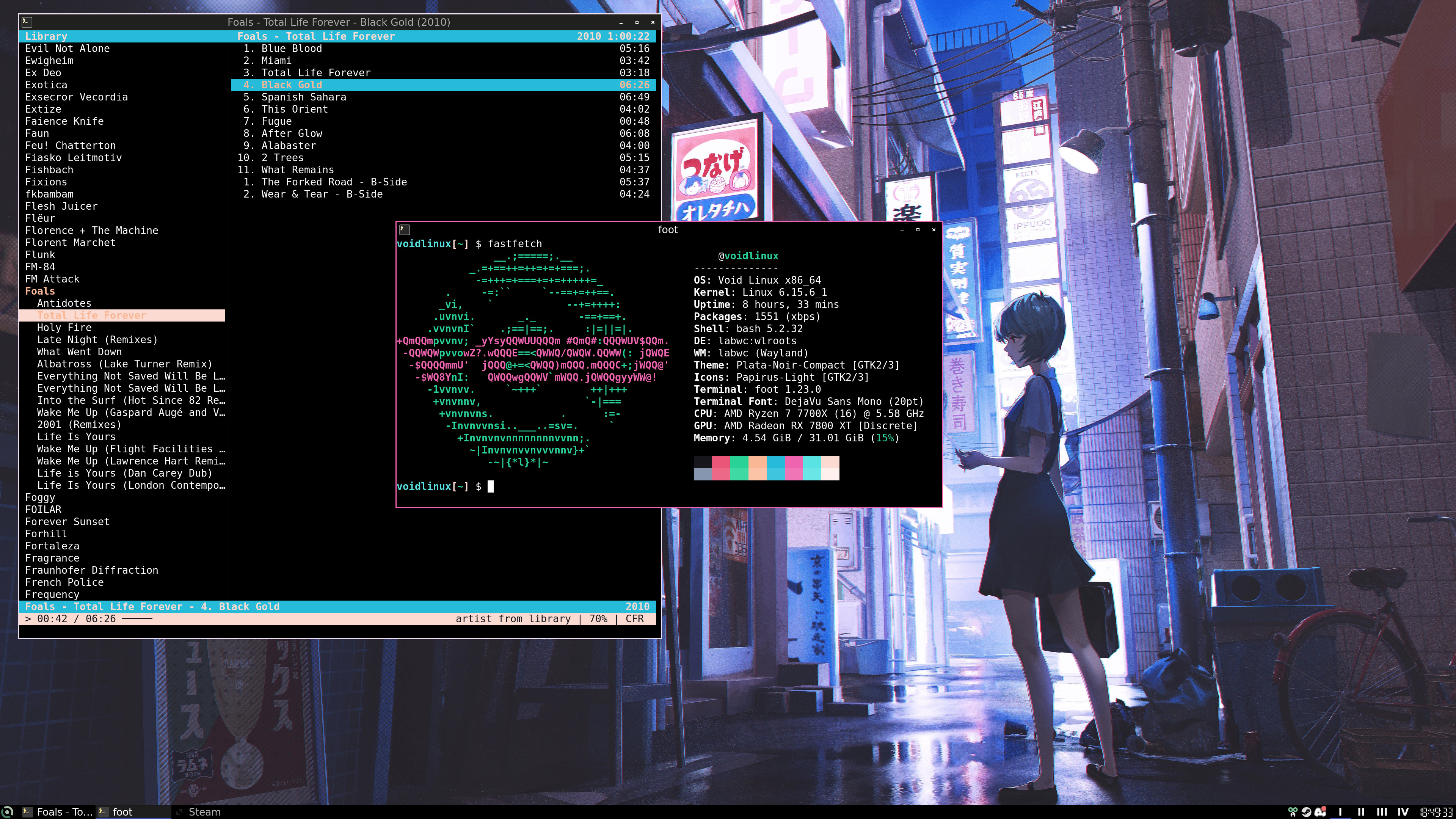Close the foot terminal window

(x=933, y=229)
